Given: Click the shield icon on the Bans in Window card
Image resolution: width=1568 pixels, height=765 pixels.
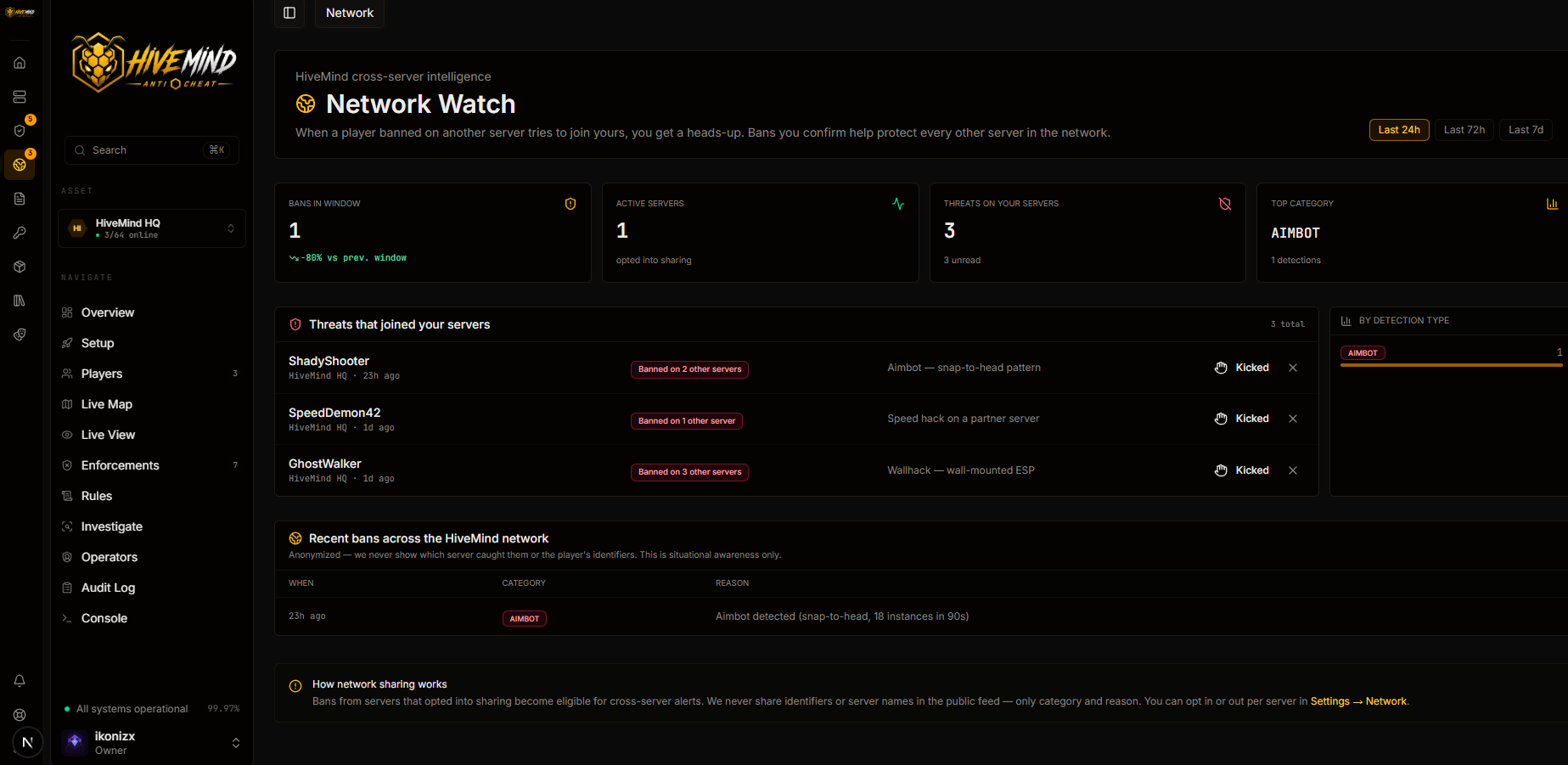Looking at the screenshot, I should (x=570, y=204).
